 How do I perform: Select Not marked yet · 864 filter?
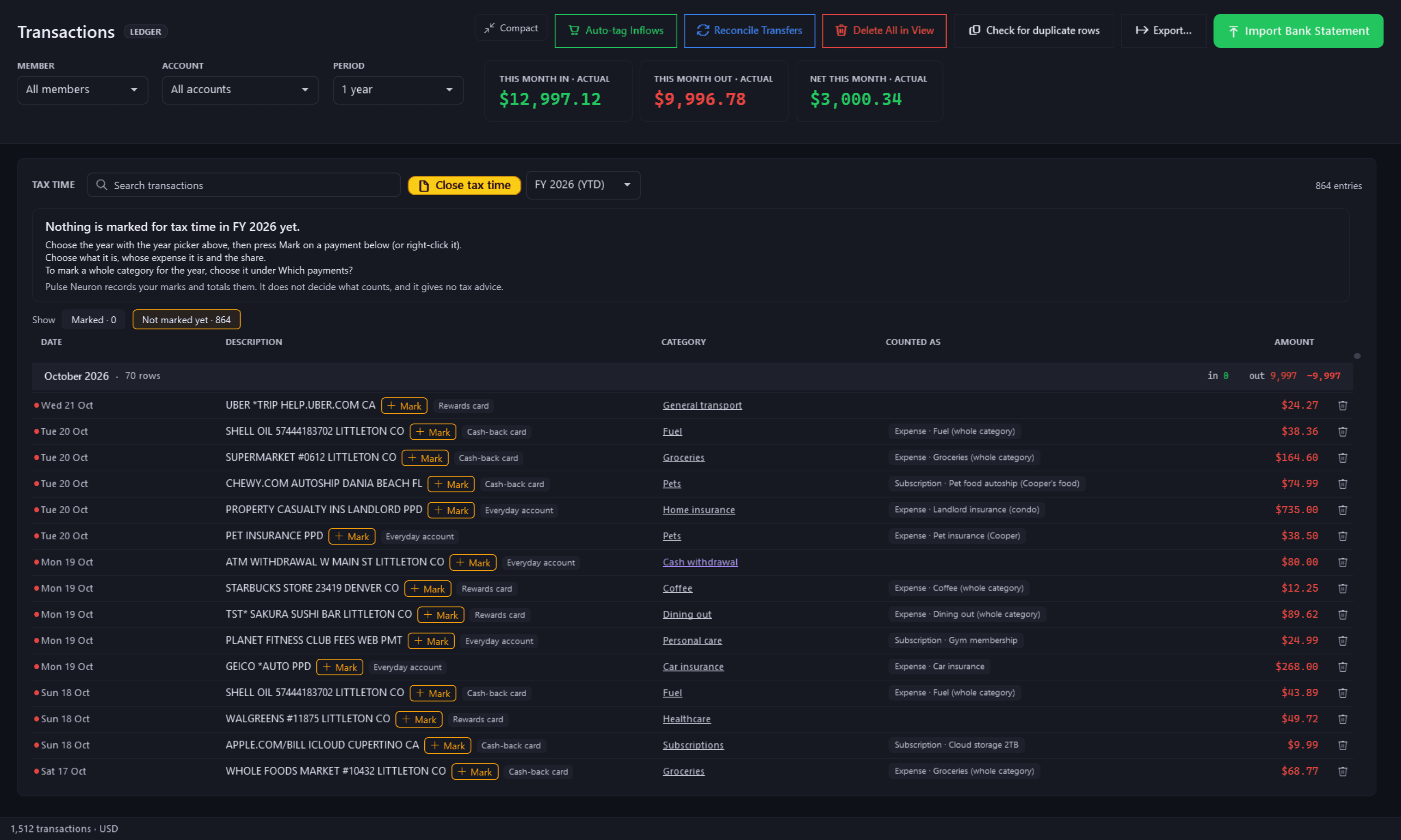[x=186, y=320]
